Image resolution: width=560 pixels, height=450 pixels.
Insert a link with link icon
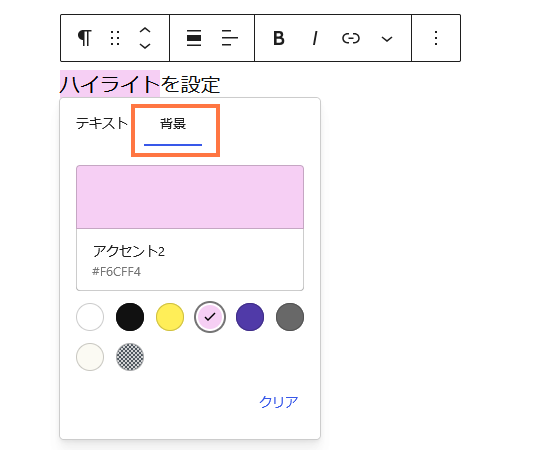(x=351, y=38)
